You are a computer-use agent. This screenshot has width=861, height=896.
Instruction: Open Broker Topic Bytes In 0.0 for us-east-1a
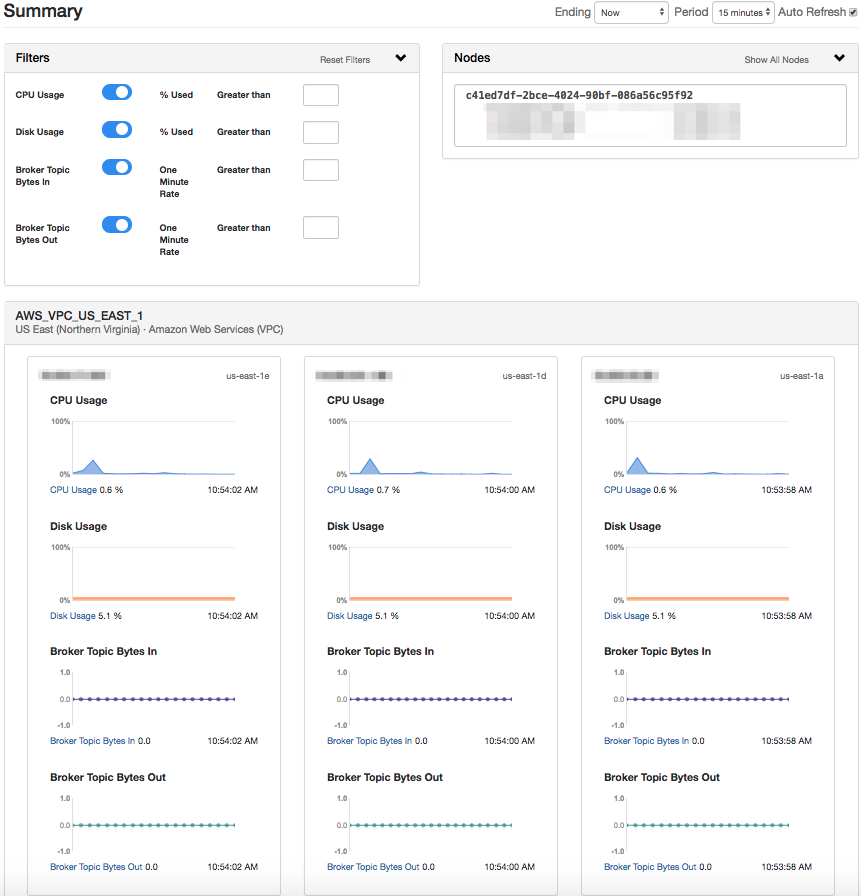click(x=657, y=740)
